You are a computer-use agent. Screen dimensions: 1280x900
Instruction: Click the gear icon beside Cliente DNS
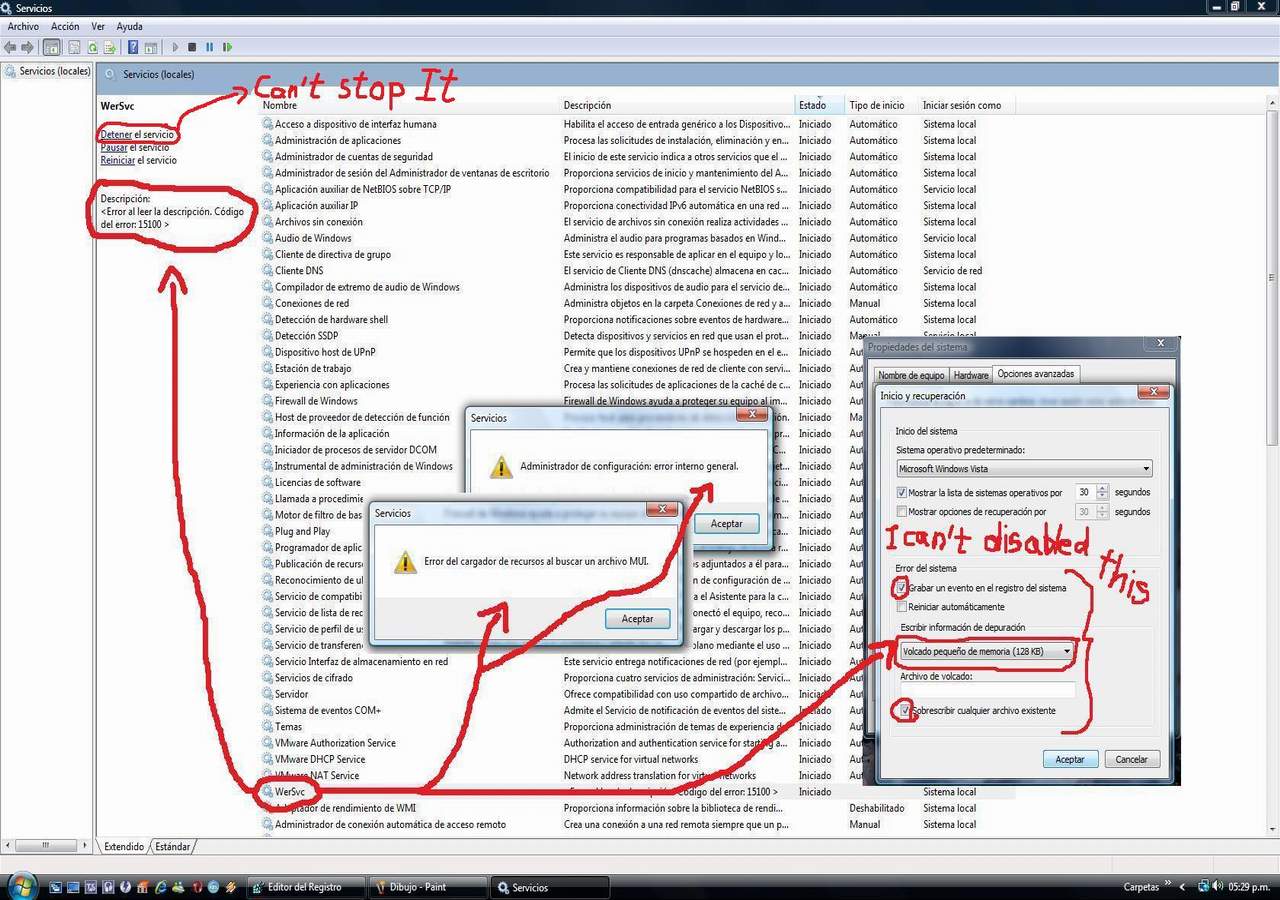coord(267,271)
